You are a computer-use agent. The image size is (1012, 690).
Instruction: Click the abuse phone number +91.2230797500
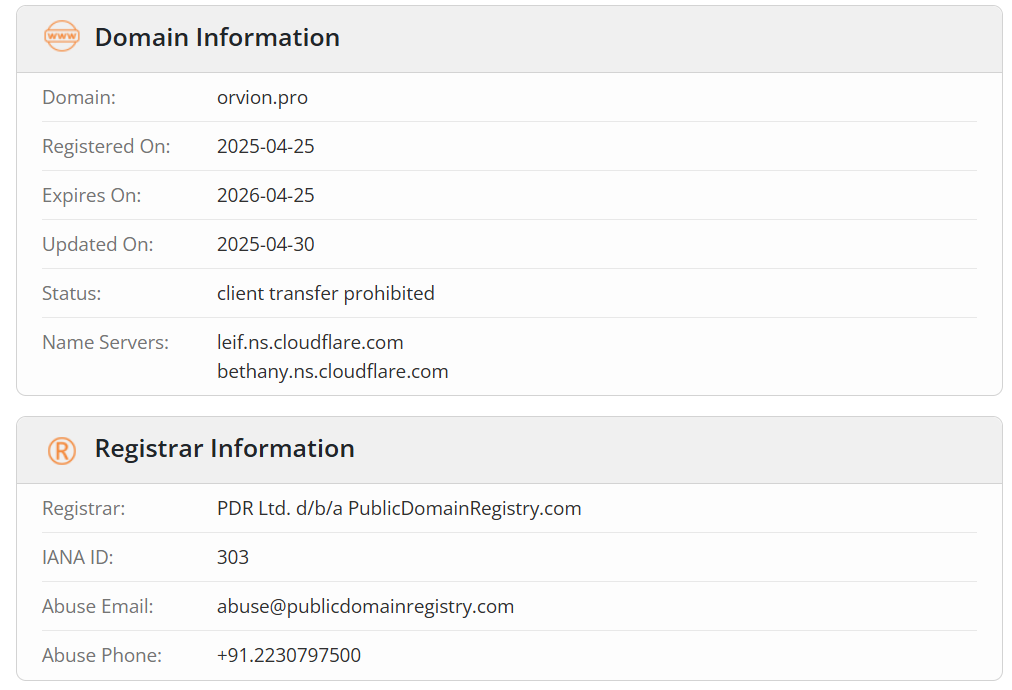pyautogui.click(x=288, y=655)
